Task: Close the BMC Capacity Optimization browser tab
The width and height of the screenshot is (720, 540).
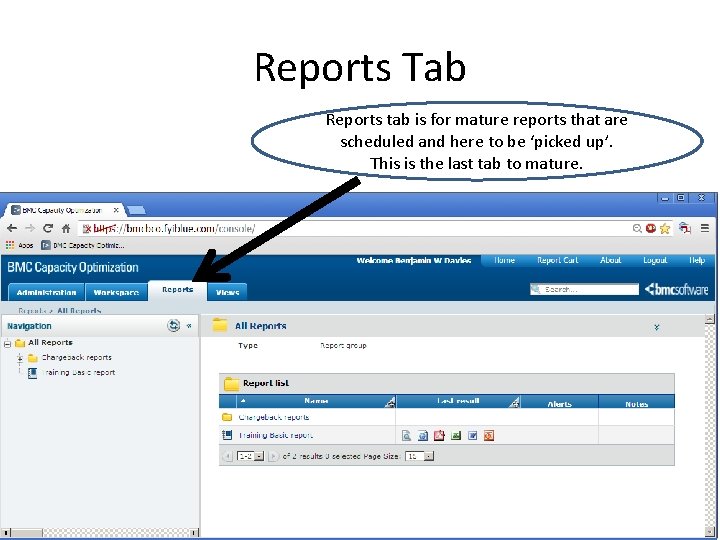Action: pyautogui.click(x=116, y=210)
